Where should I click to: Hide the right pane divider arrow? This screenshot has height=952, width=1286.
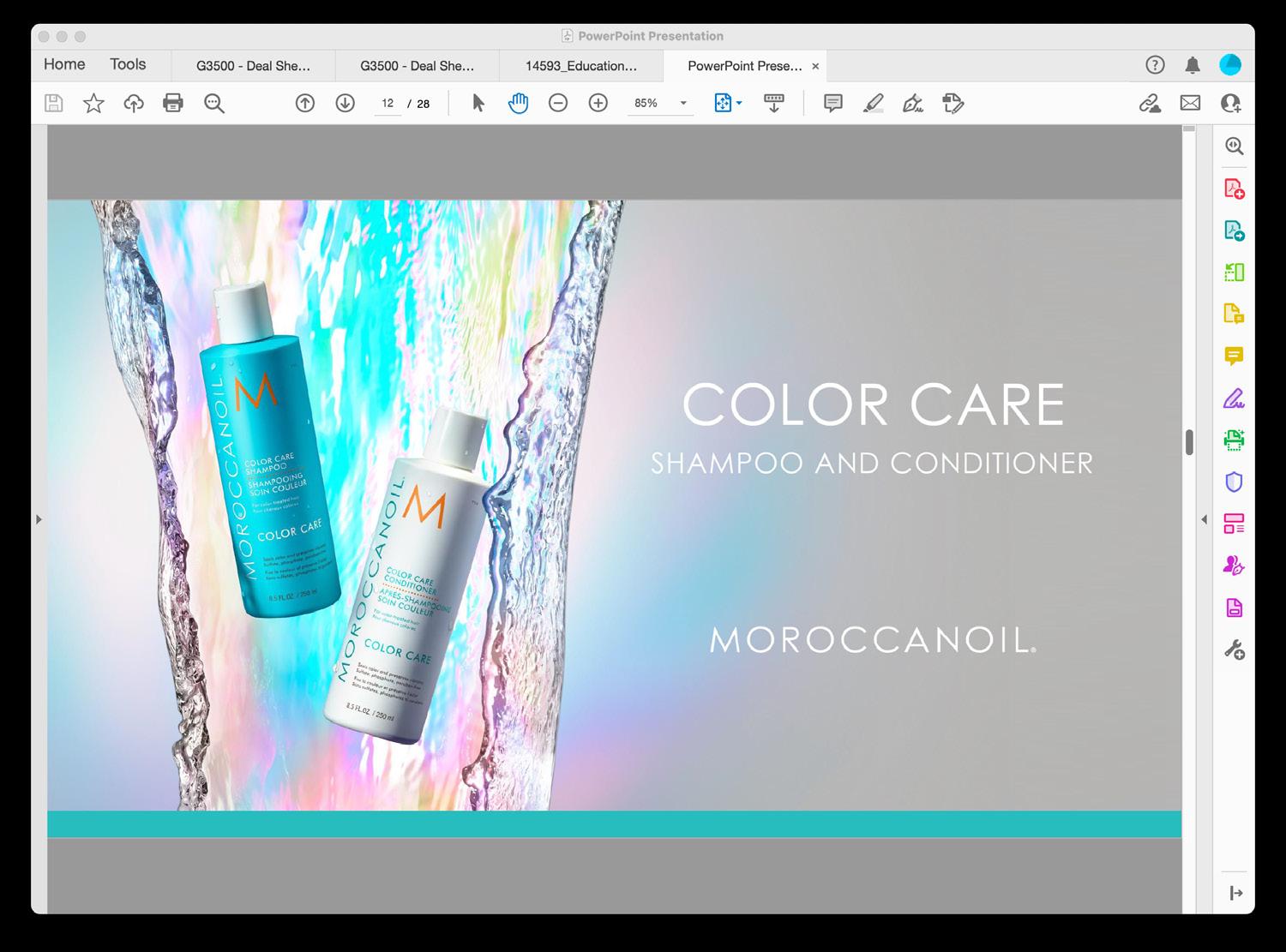[1204, 519]
